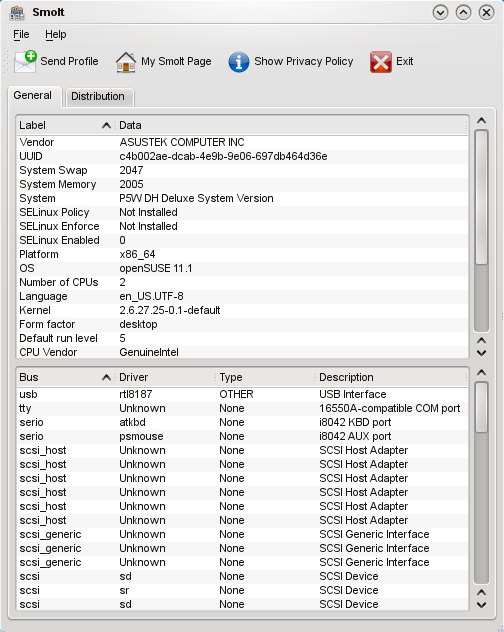504x632 pixels.
Task: Click the Send Profile envelope icon
Action: tap(25, 62)
